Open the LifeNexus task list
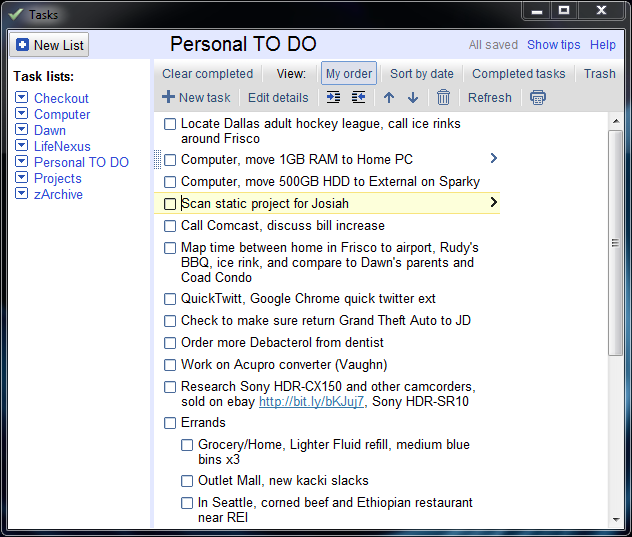The height and width of the screenshot is (537, 632). tap(62, 146)
